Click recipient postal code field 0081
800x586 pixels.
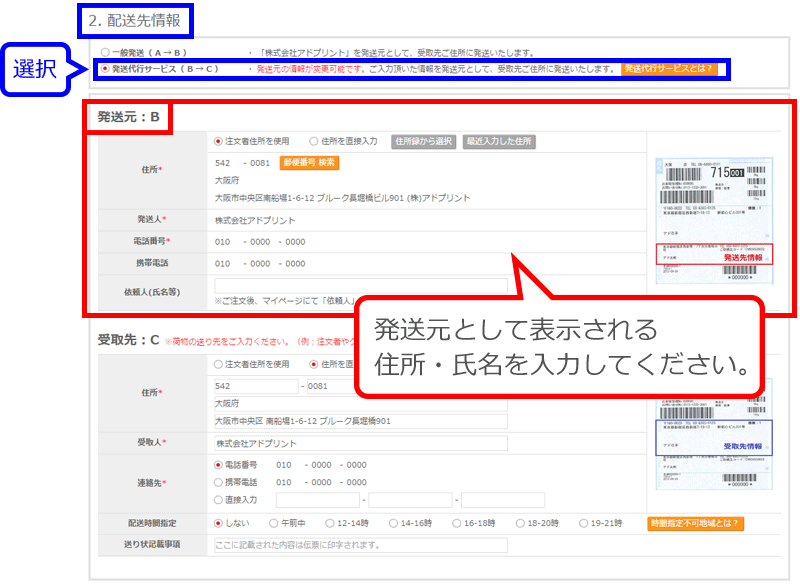click(331, 386)
